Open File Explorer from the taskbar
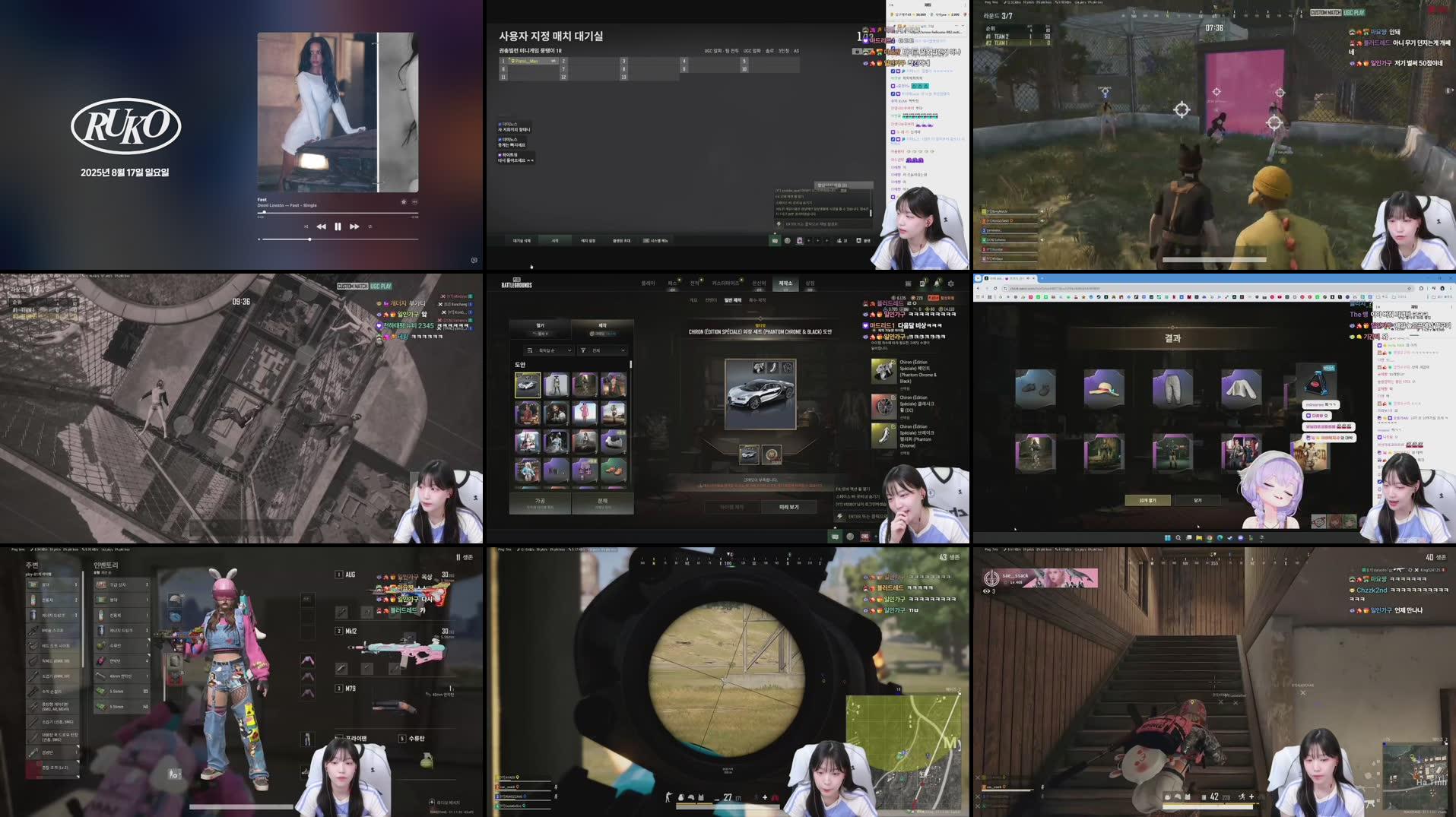The width and height of the screenshot is (1456, 817). click(x=1199, y=538)
